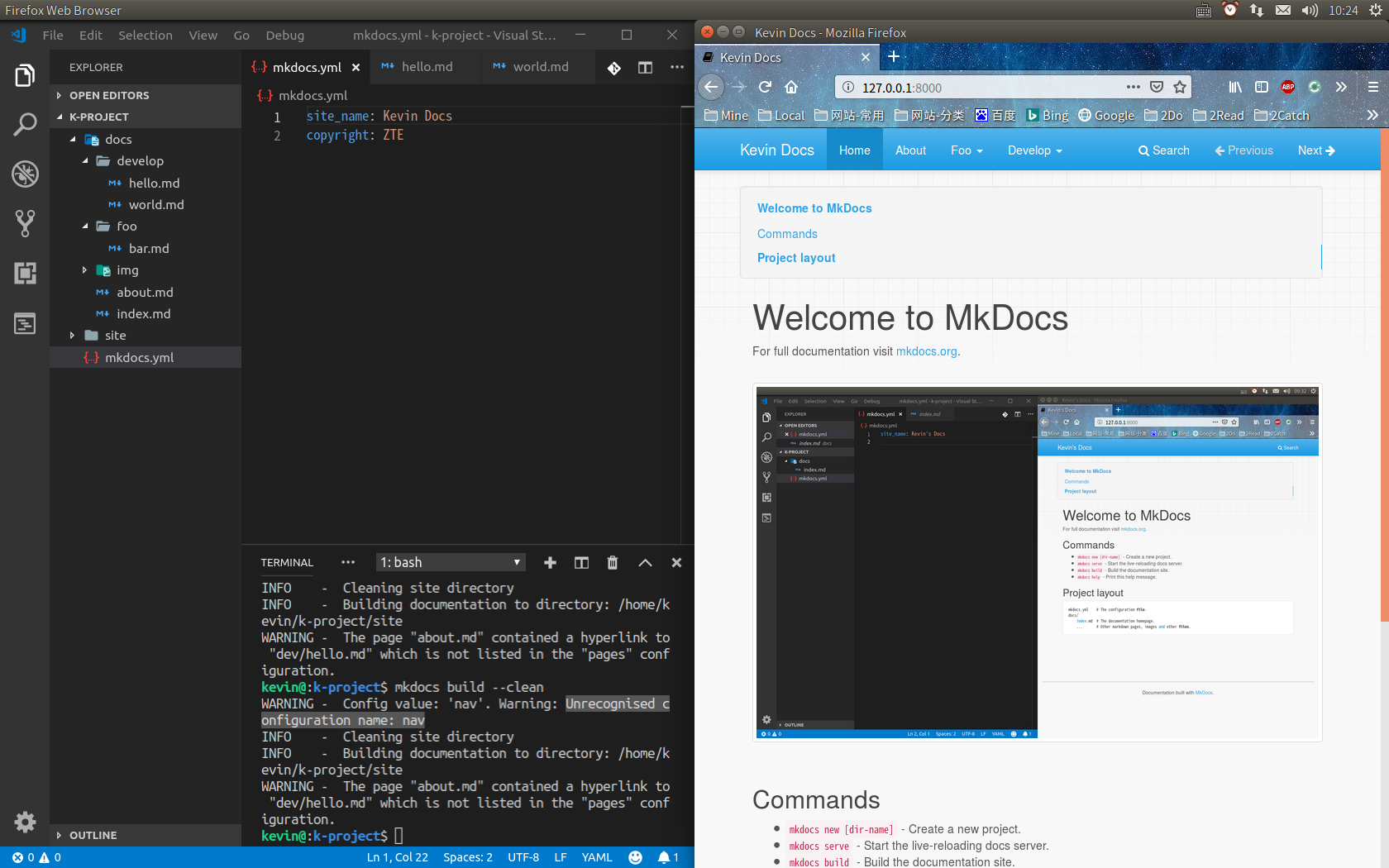Open the Debug menu

(285, 36)
